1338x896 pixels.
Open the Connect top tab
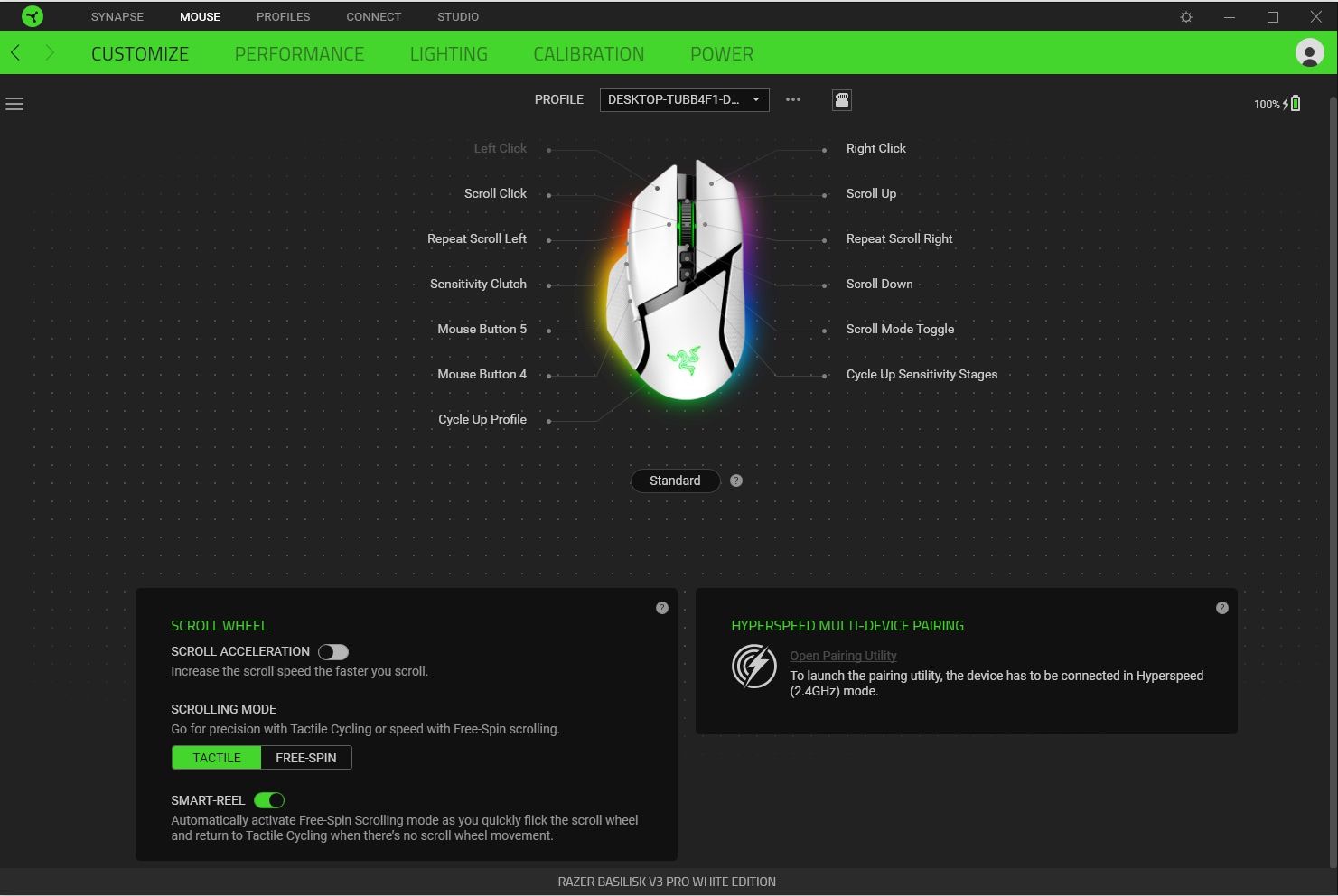(x=374, y=16)
